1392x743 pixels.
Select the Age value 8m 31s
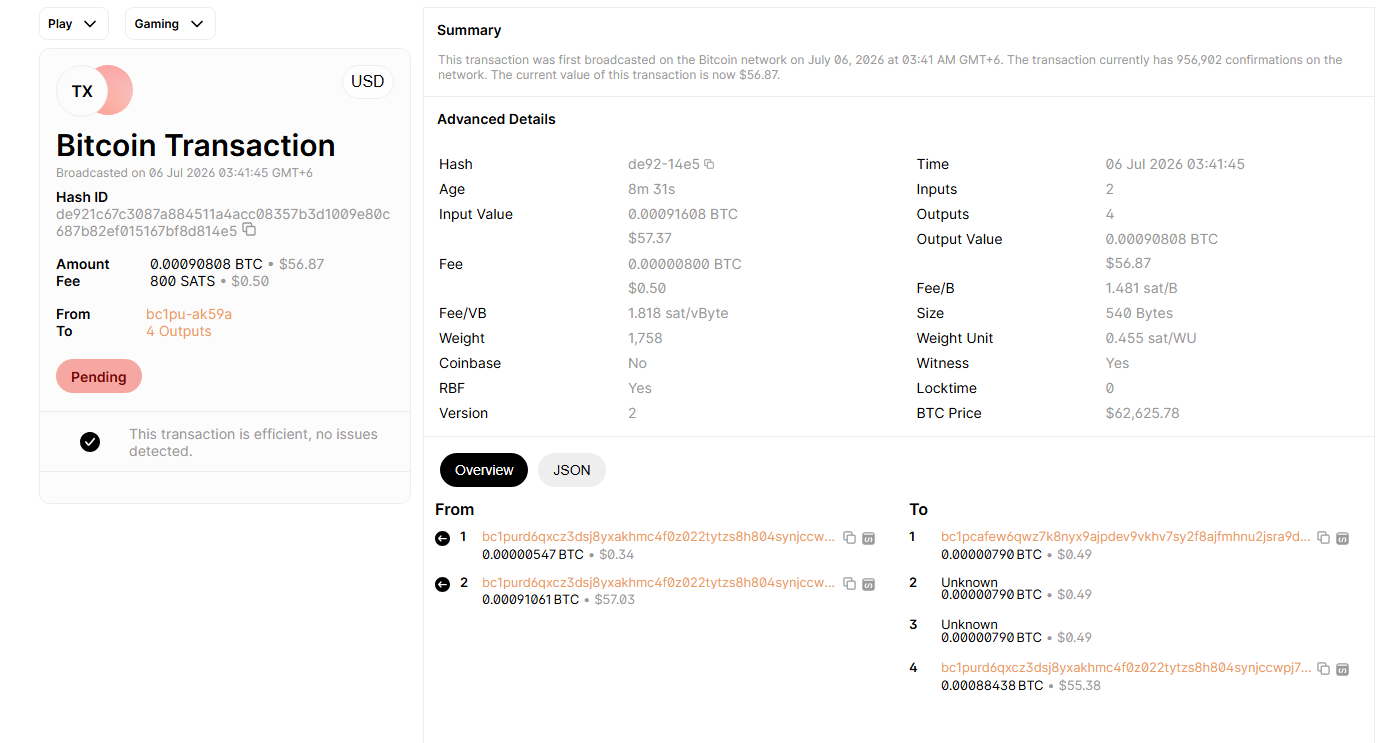(651, 189)
